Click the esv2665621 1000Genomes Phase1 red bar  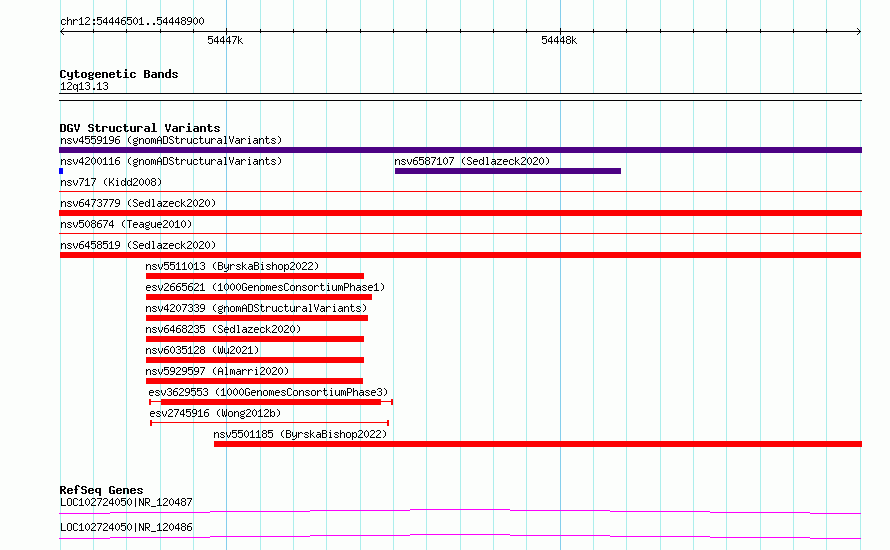[259, 297]
